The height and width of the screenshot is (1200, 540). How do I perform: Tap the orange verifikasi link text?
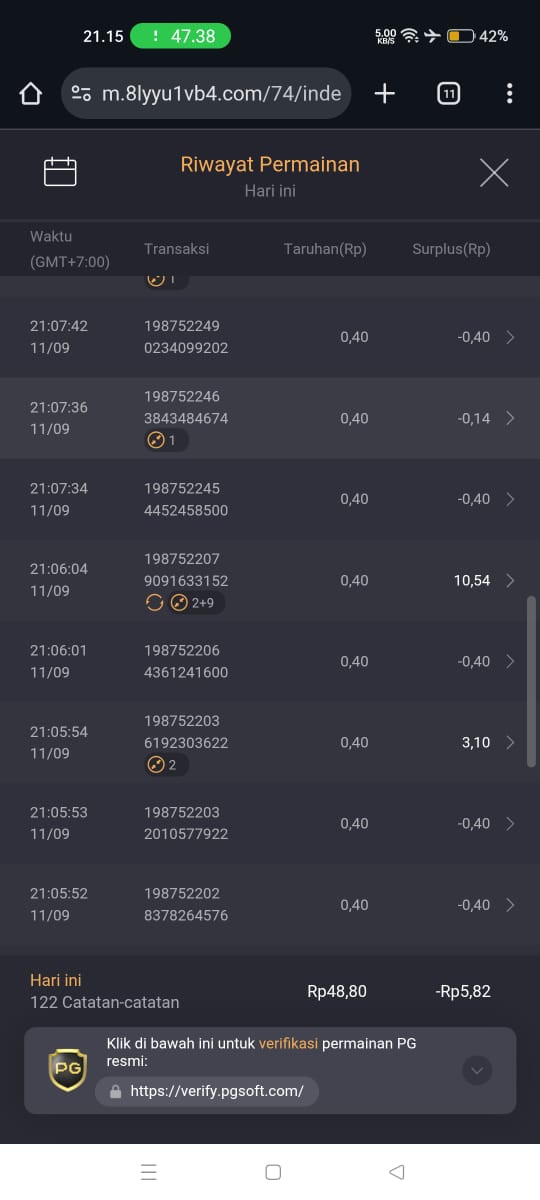tap(288, 1043)
